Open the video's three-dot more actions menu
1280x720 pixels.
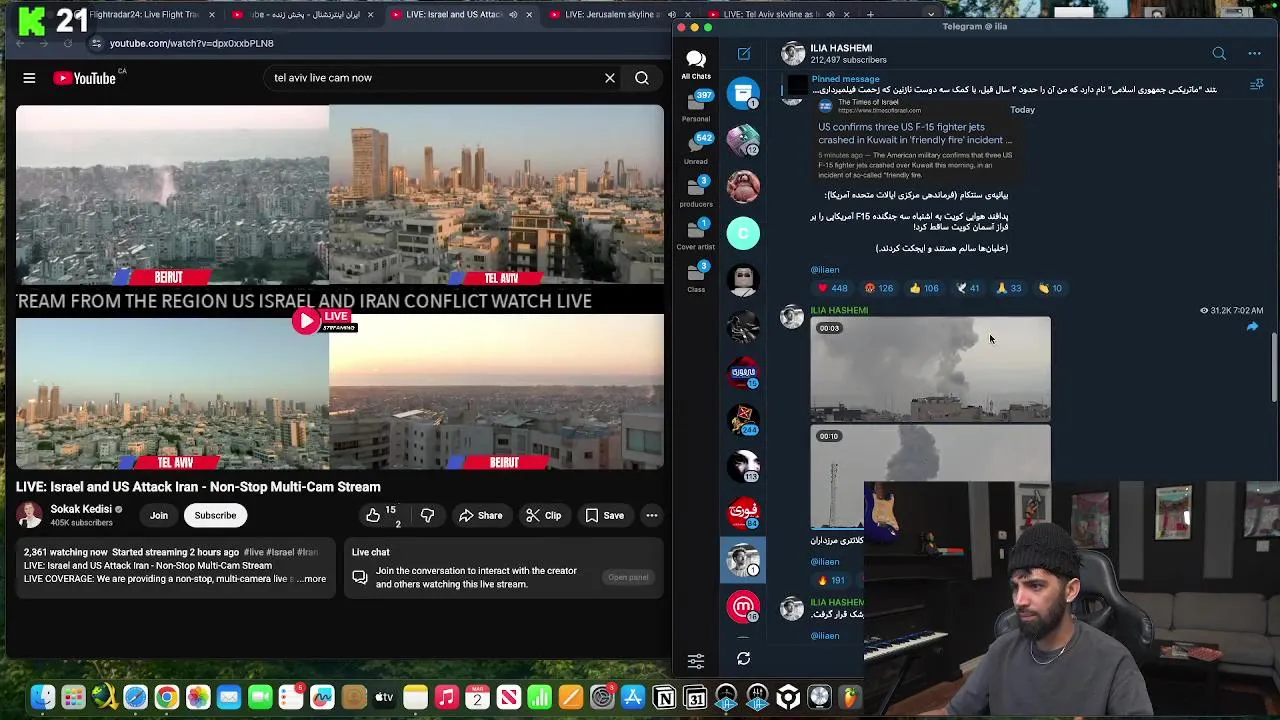click(x=651, y=515)
